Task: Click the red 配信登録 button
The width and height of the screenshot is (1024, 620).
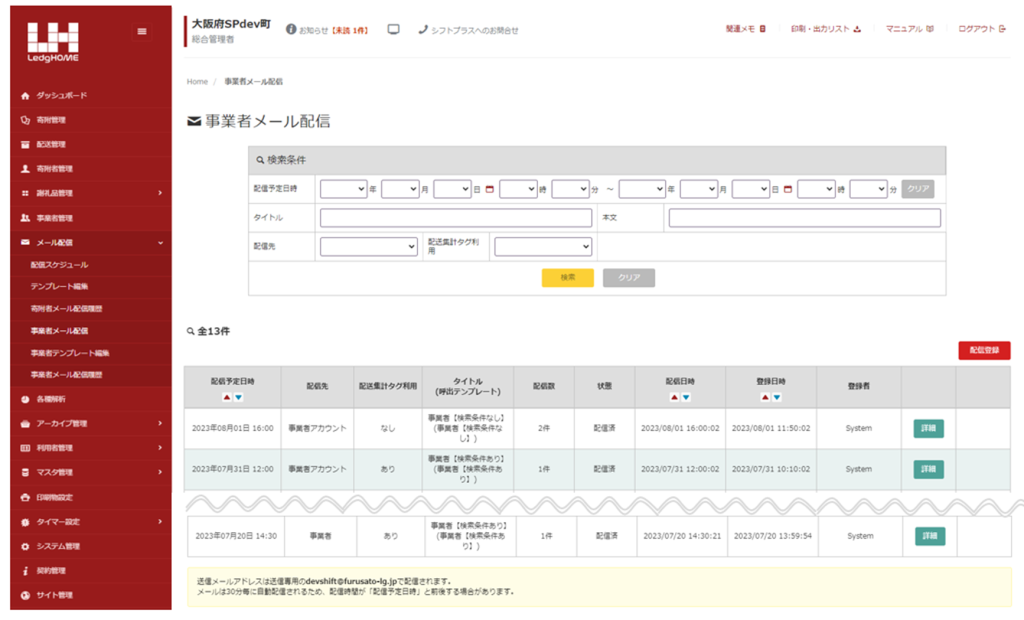Action: (x=983, y=350)
